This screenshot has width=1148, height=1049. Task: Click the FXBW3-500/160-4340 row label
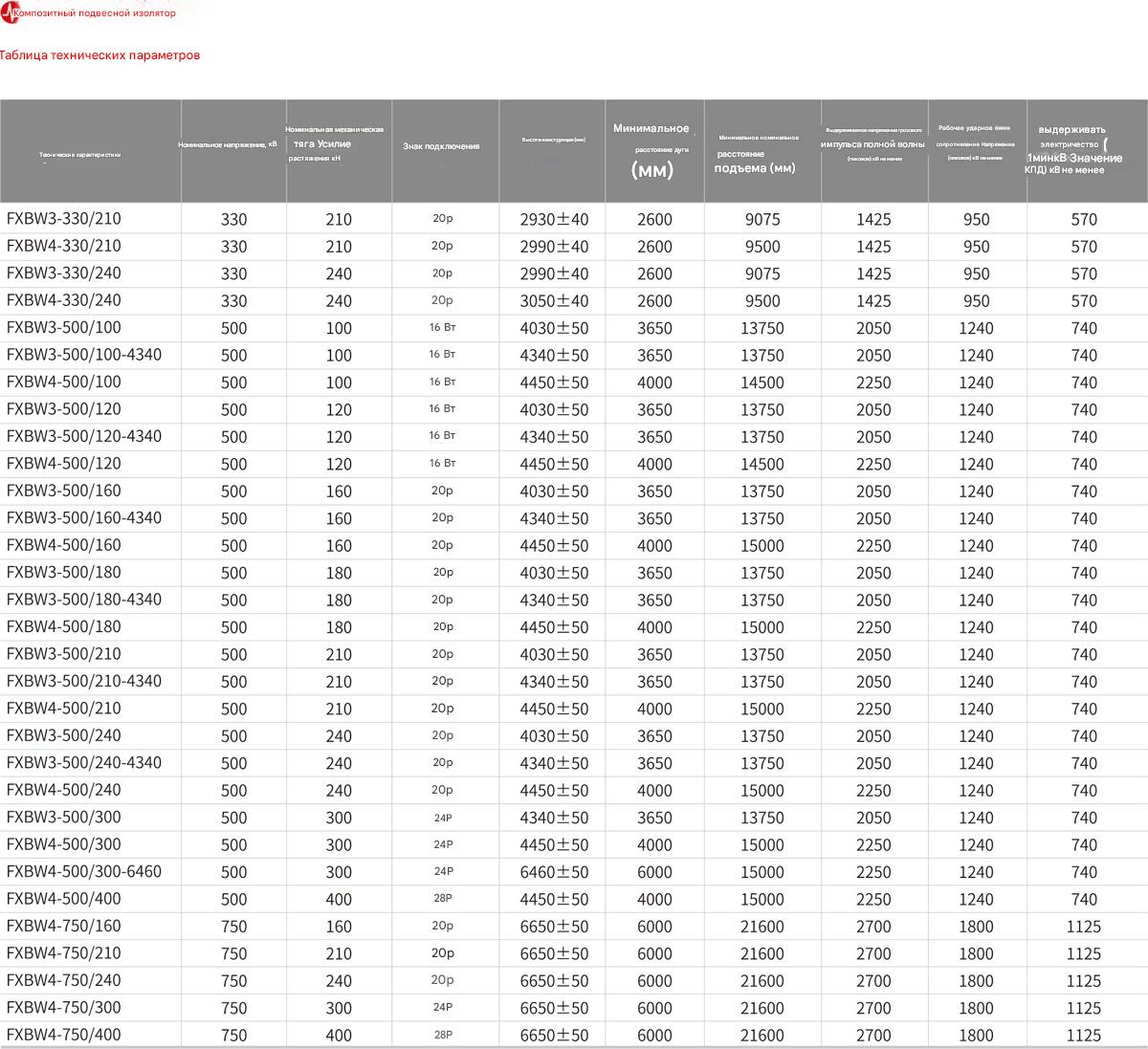[x=84, y=518]
